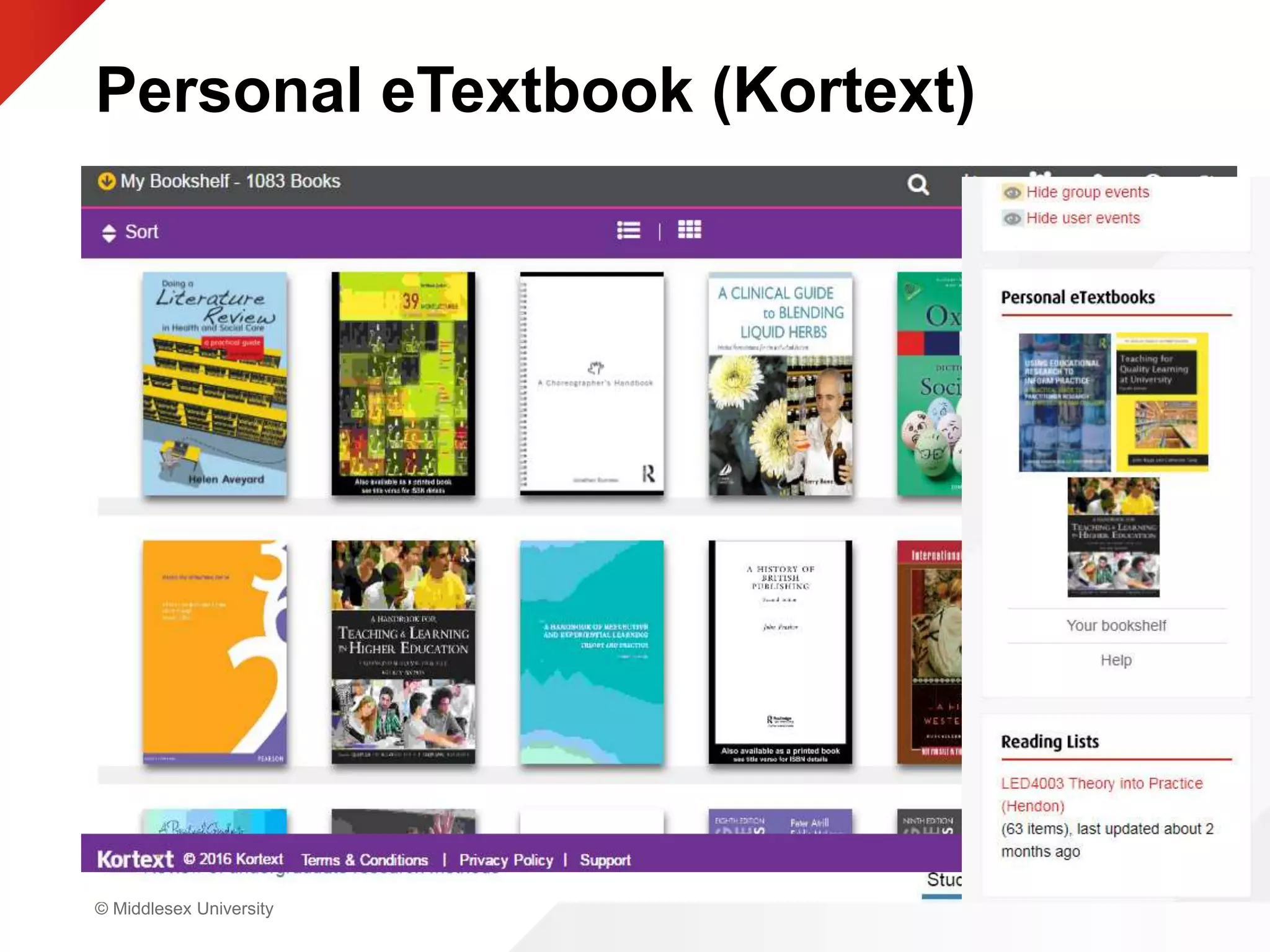
Task: Open LED4003 Theory into Practice reading list
Action: coord(1102,795)
